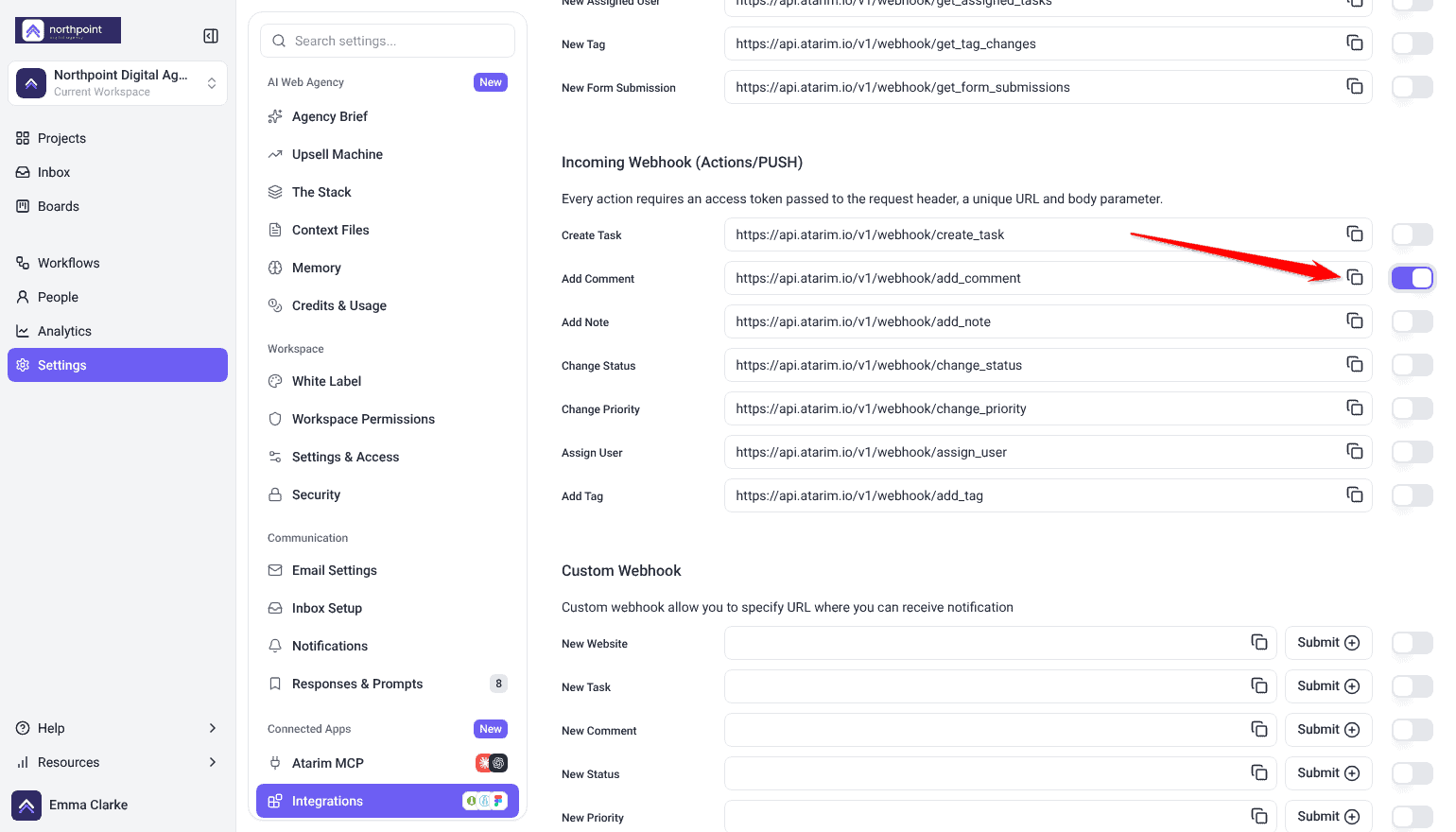Submit the New Website webhook
The image size is (1456, 832).
click(1328, 643)
